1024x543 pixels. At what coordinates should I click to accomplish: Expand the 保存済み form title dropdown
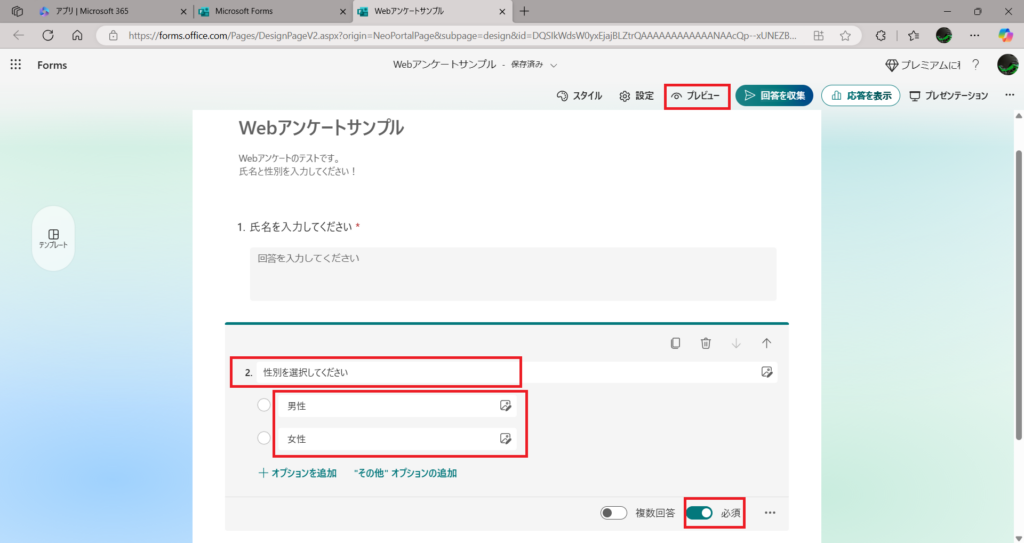[554, 65]
